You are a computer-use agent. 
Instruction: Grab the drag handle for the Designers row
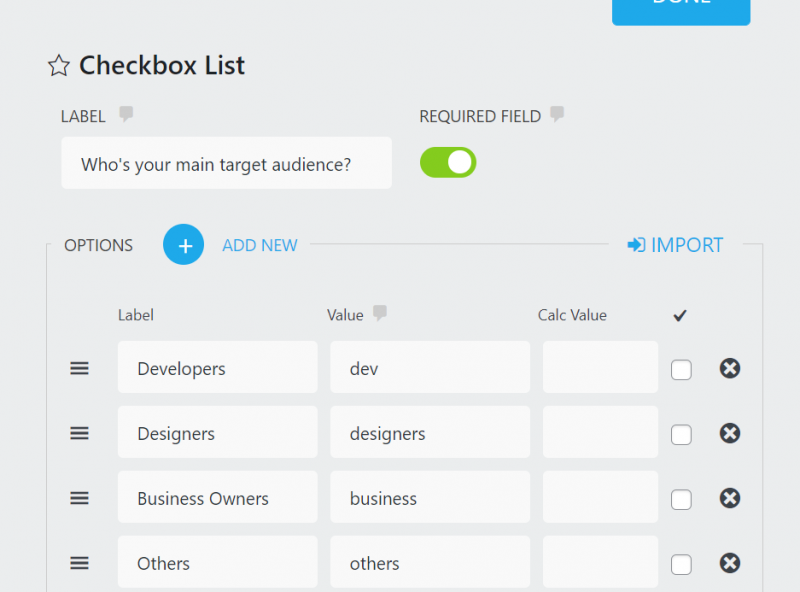pos(80,433)
